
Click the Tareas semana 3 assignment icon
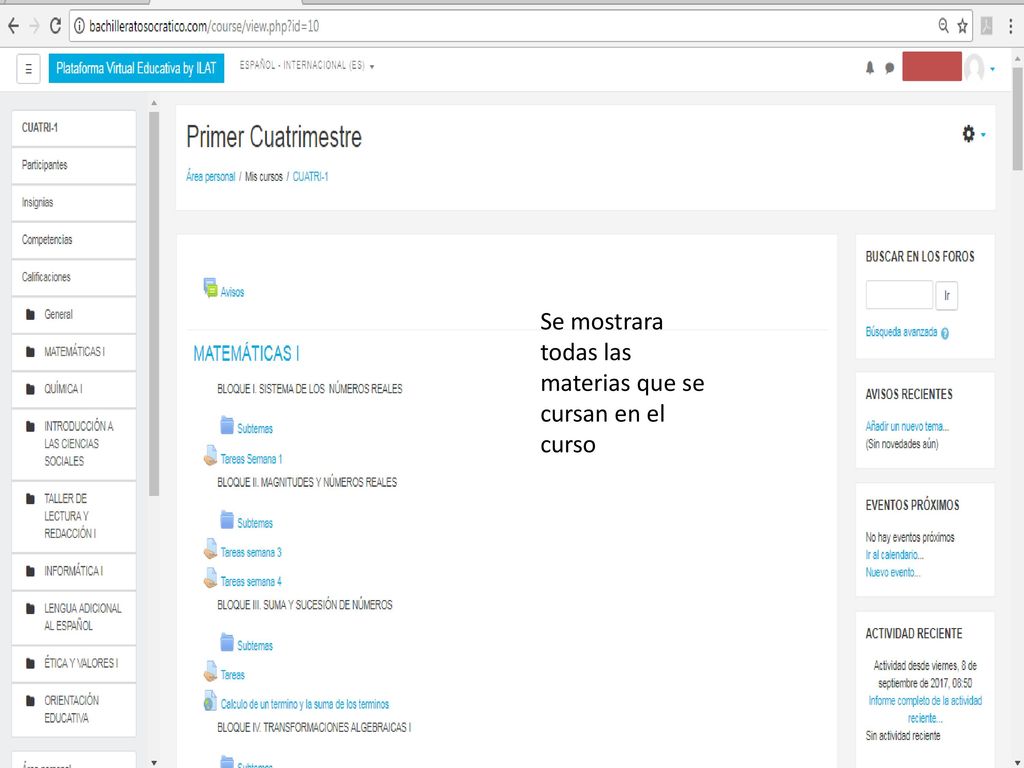pyautogui.click(x=210, y=549)
